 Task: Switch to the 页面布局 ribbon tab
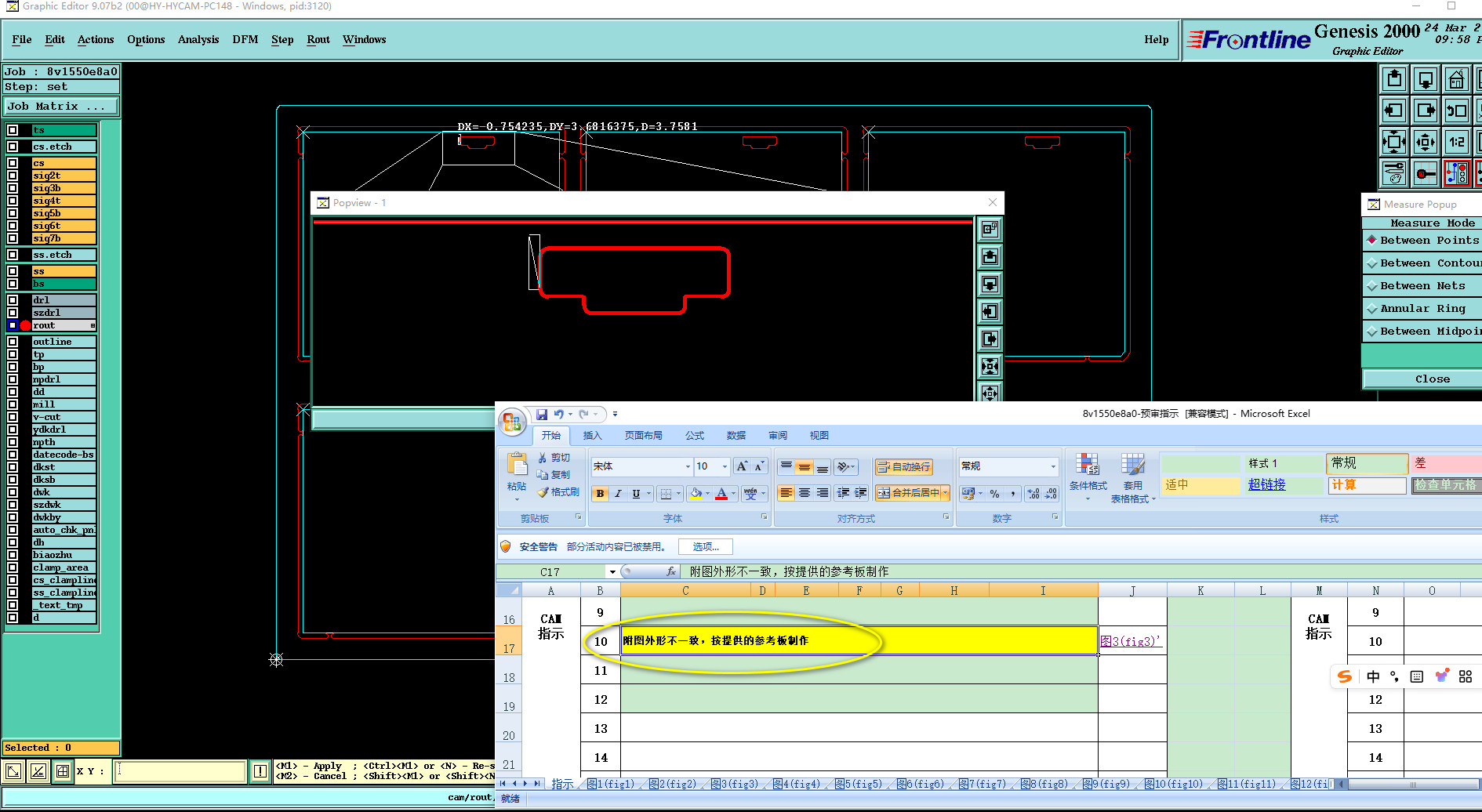tap(643, 436)
